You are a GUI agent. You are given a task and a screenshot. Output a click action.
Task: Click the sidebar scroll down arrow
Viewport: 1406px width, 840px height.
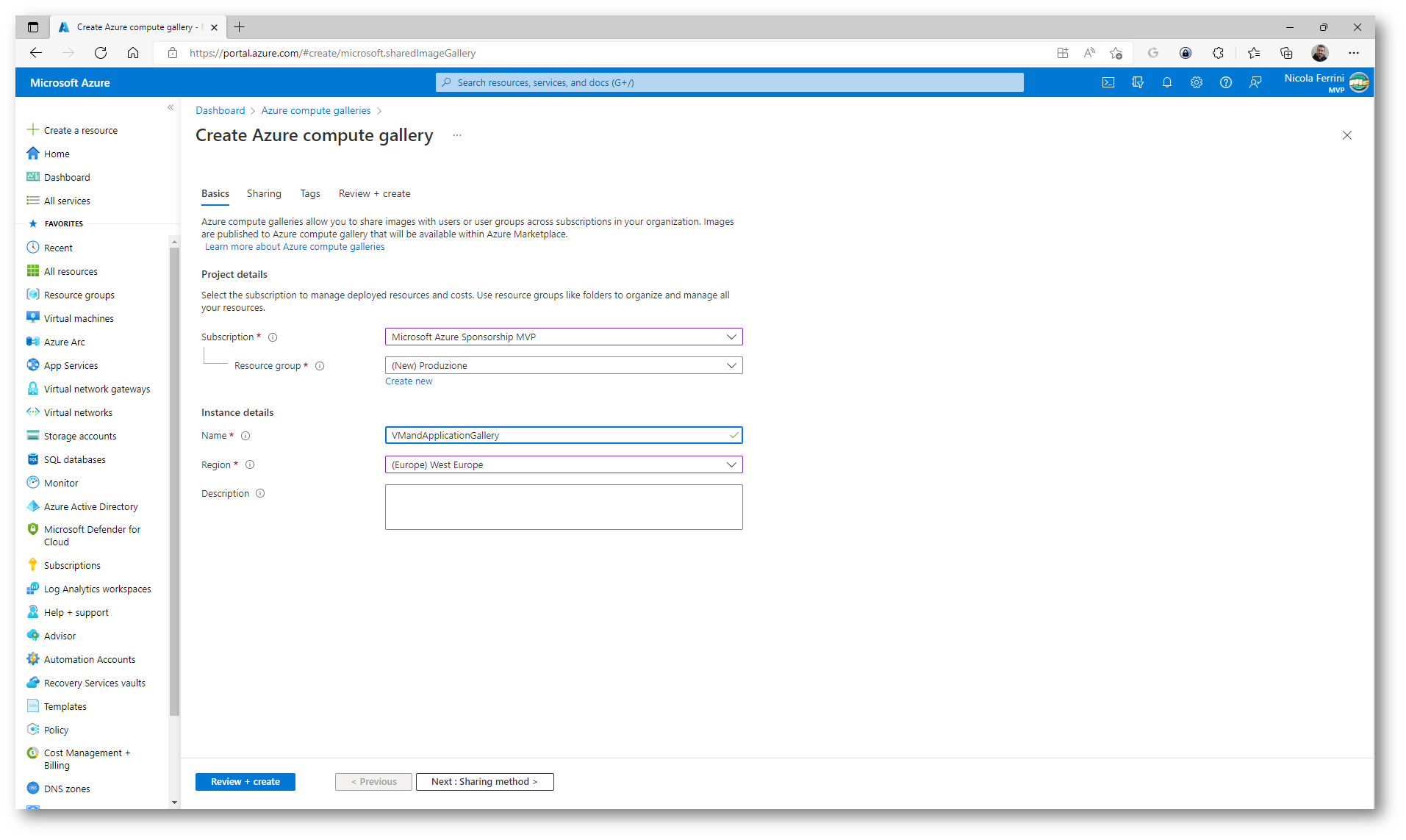pos(174,802)
